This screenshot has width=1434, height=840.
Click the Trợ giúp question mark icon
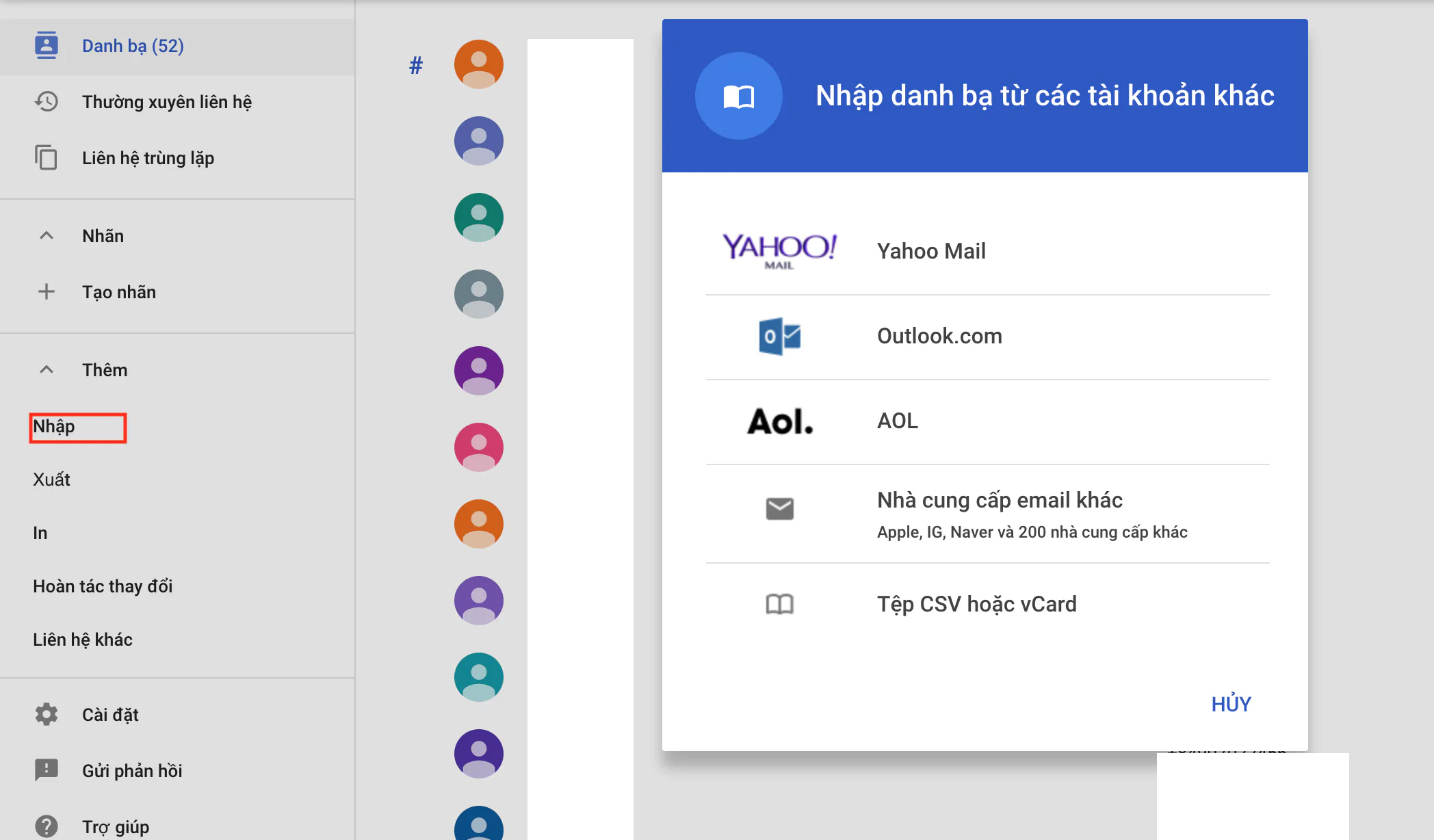[46, 826]
